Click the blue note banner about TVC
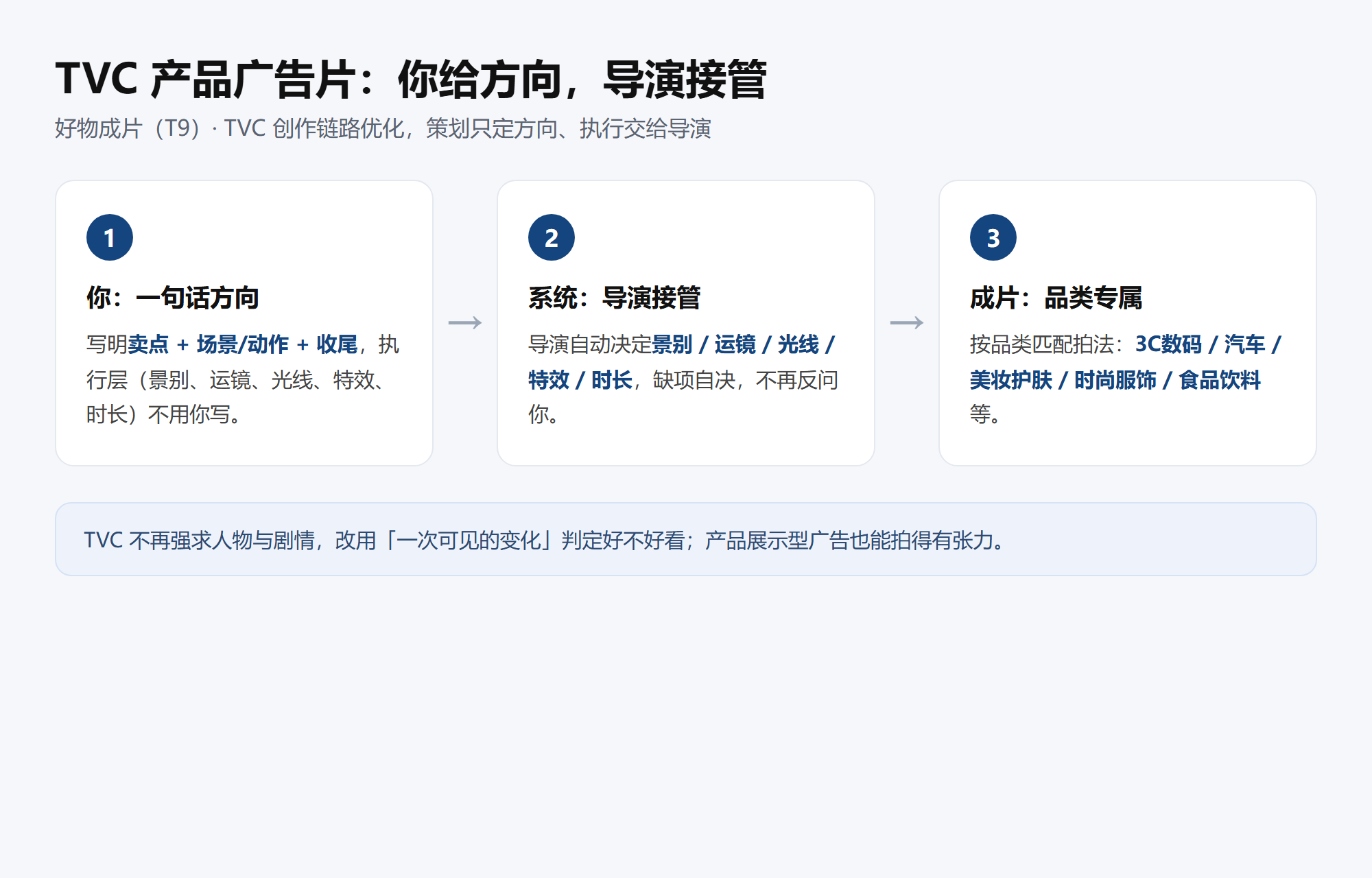Viewport: 1372px width, 878px height. click(686, 539)
